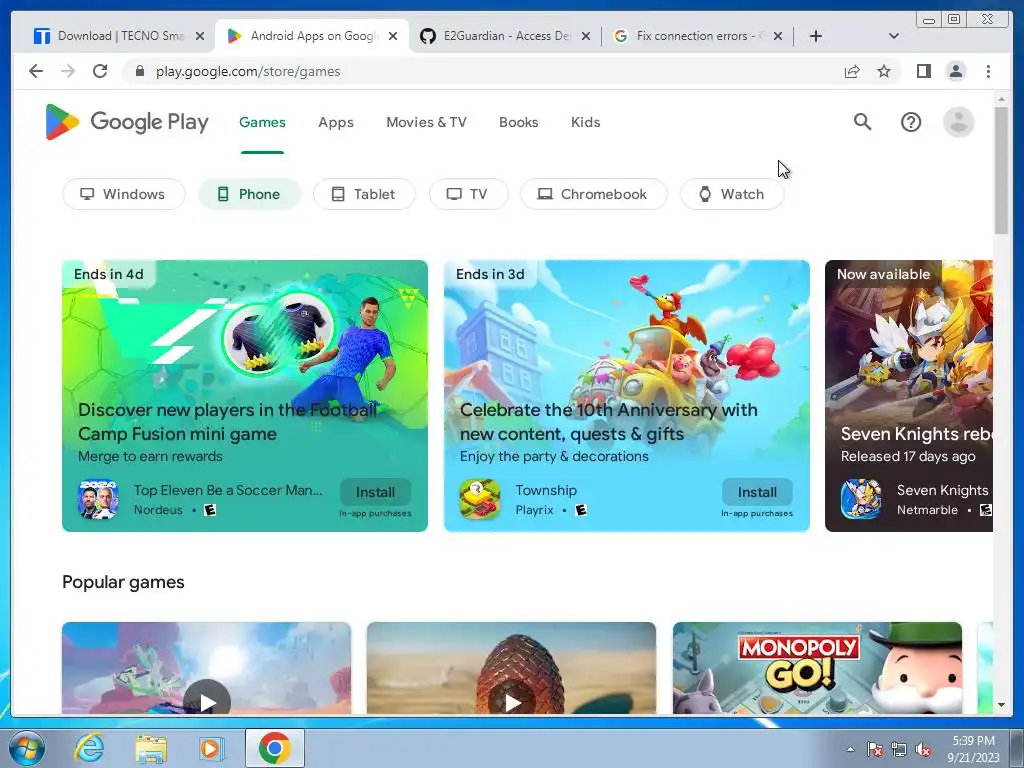1024x768 pixels.
Task: Select the Phone device filter chip
Action: [249, 194]
